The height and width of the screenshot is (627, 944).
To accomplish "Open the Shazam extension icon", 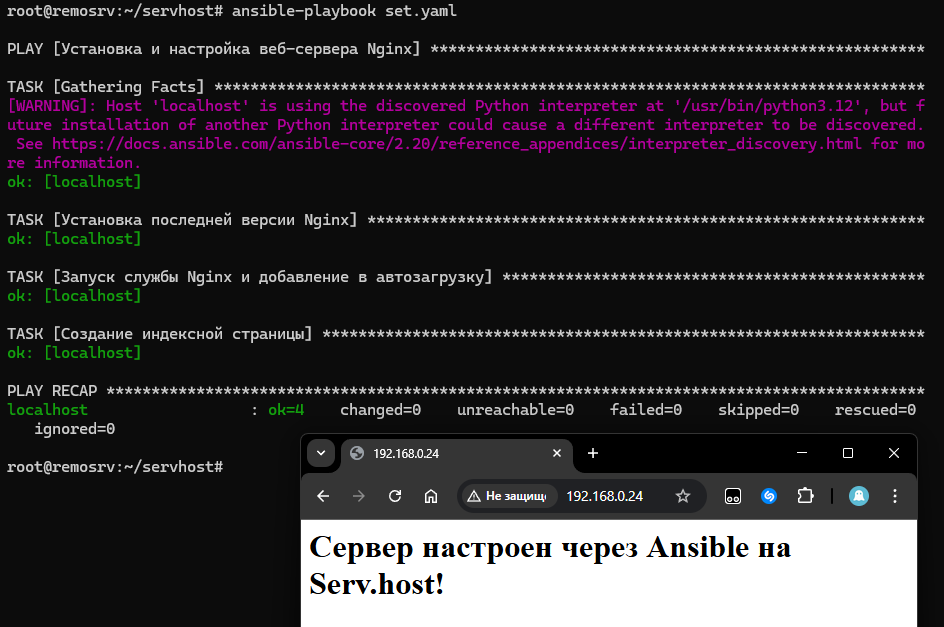I will tap(769, 496).
